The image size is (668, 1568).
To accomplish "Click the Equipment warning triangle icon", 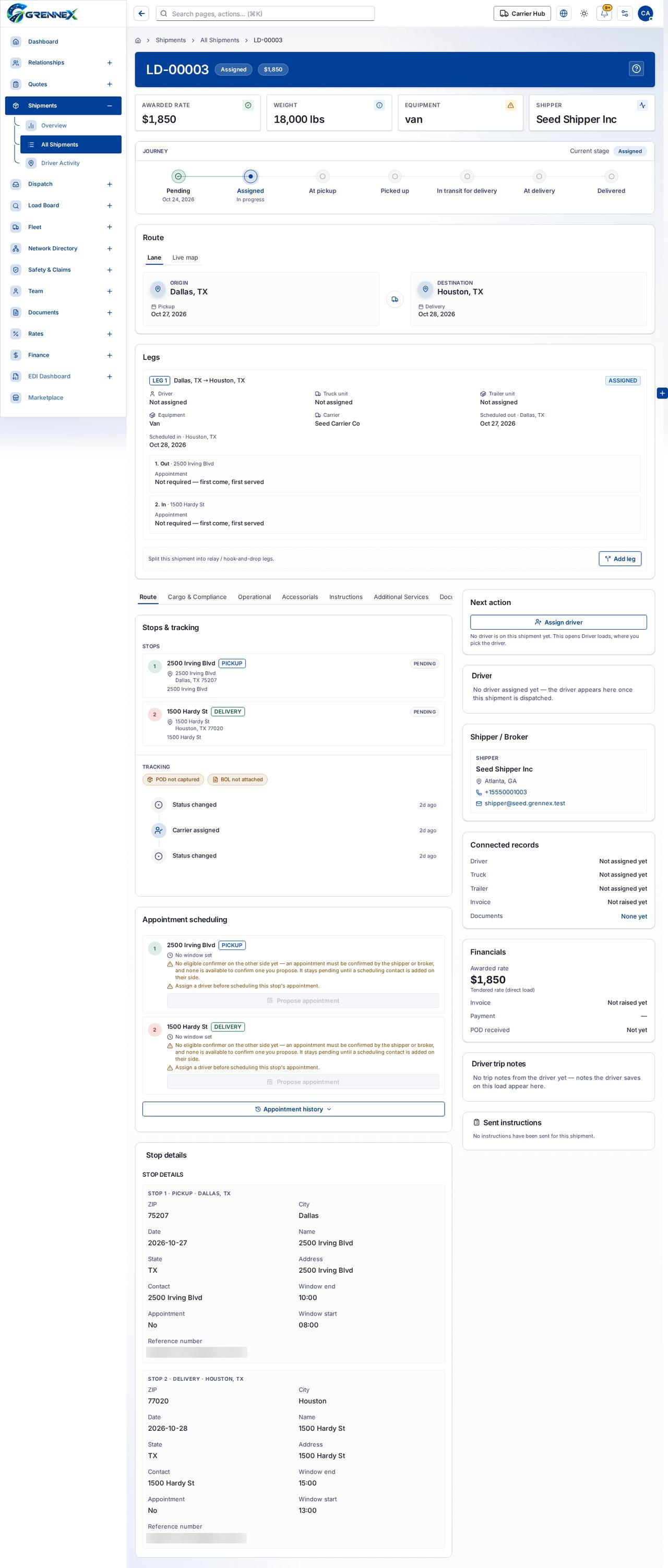I will [x=510, y=105].
